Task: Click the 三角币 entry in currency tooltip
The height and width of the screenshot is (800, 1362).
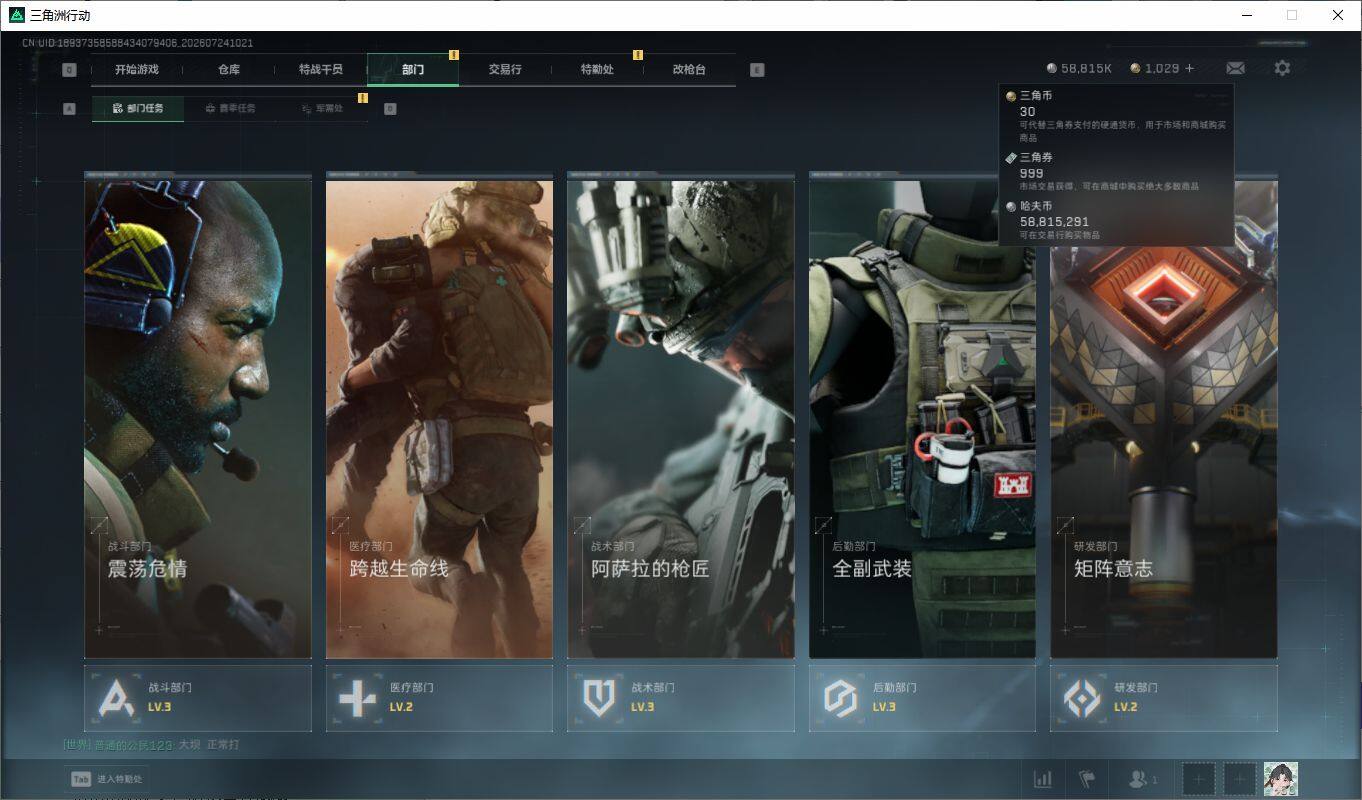Action: click(1117, 117)
